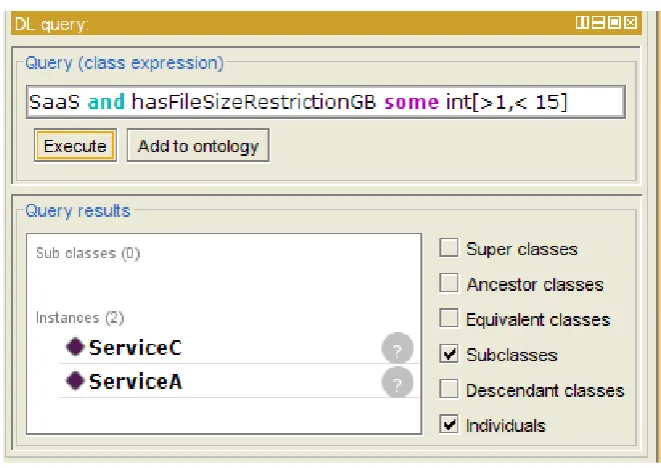Viewport: 661px width, 468px height.
Task: Check the Descendant classes option
Action: click(x=449, y=389)
